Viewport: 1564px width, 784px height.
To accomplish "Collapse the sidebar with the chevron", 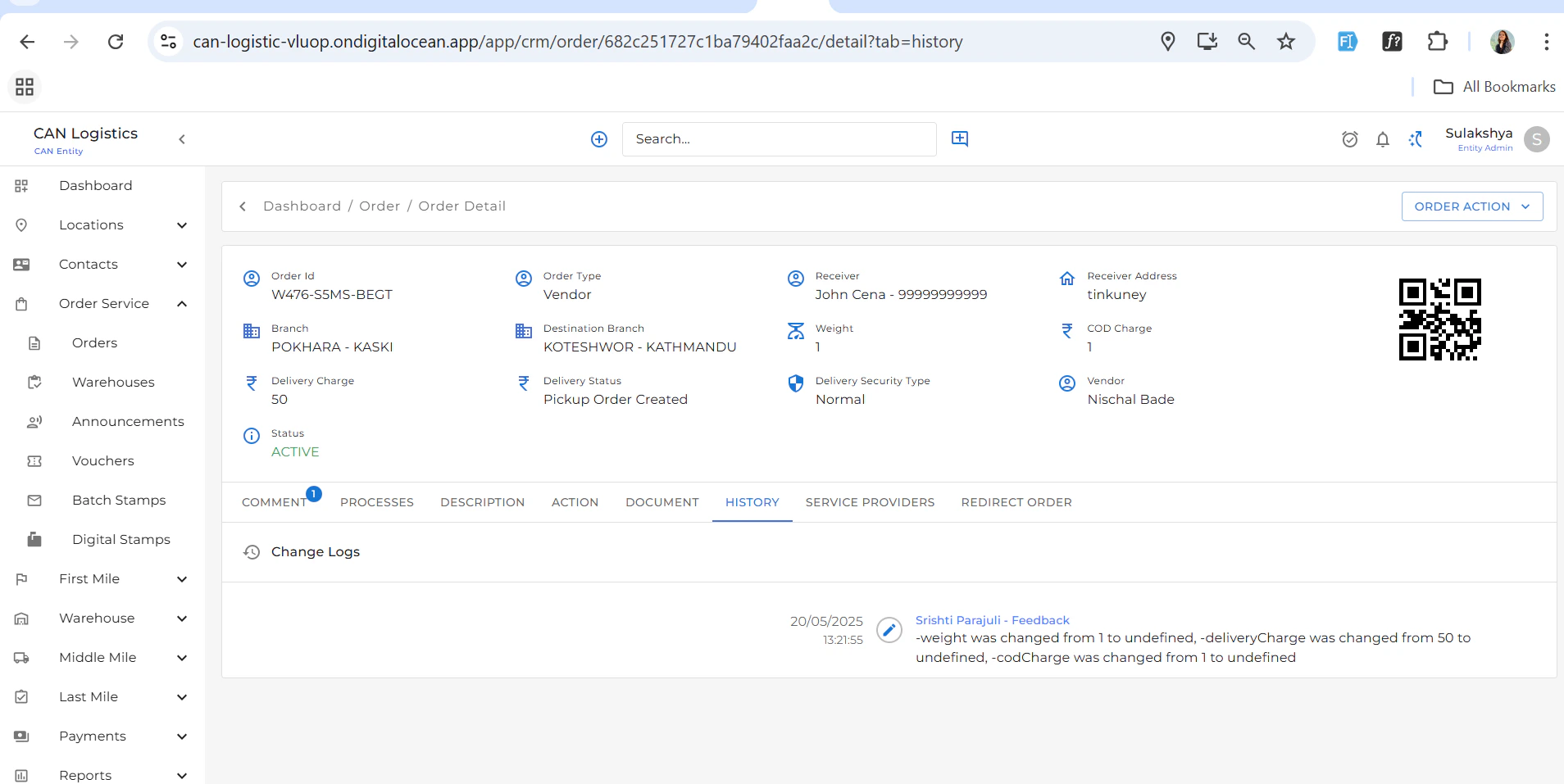I will point(182,139).
